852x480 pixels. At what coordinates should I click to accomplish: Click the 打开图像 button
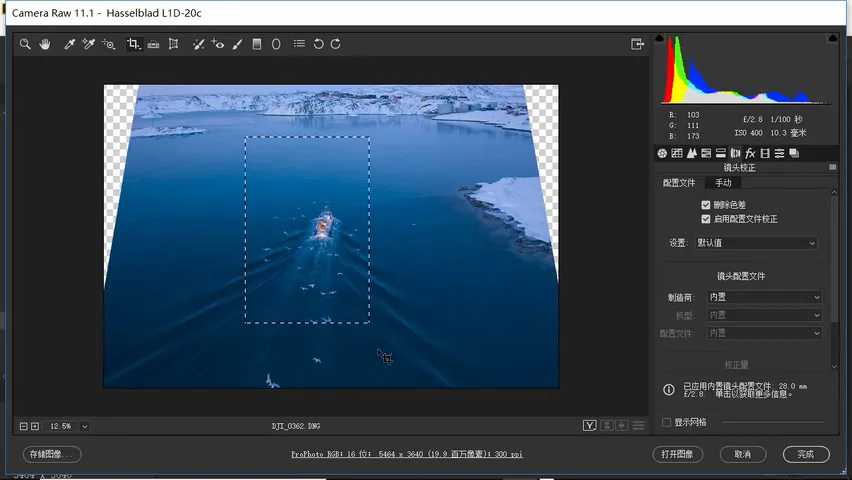(x=678, y=454)
